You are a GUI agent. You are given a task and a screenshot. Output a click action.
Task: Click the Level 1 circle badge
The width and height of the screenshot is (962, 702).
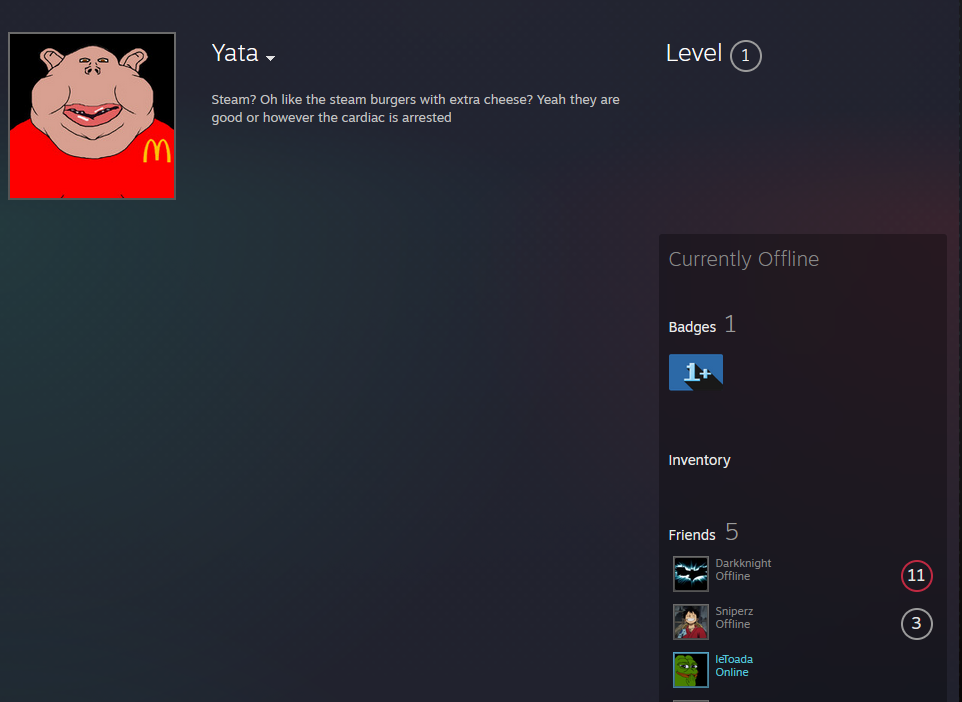(x=745, y=56)
